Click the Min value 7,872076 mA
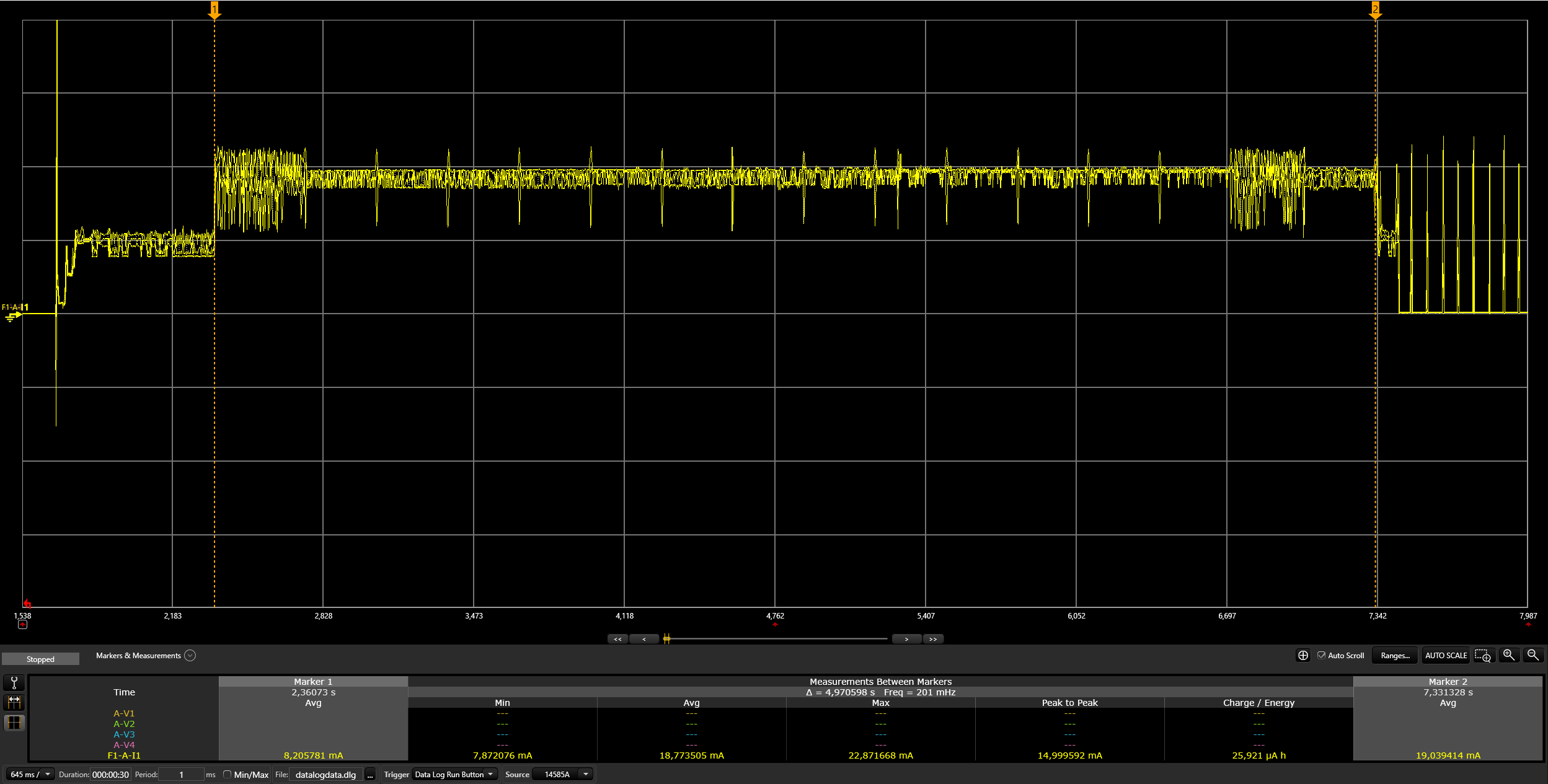The width and height of the screenshot is (1548, 784). tap(502, 755)
